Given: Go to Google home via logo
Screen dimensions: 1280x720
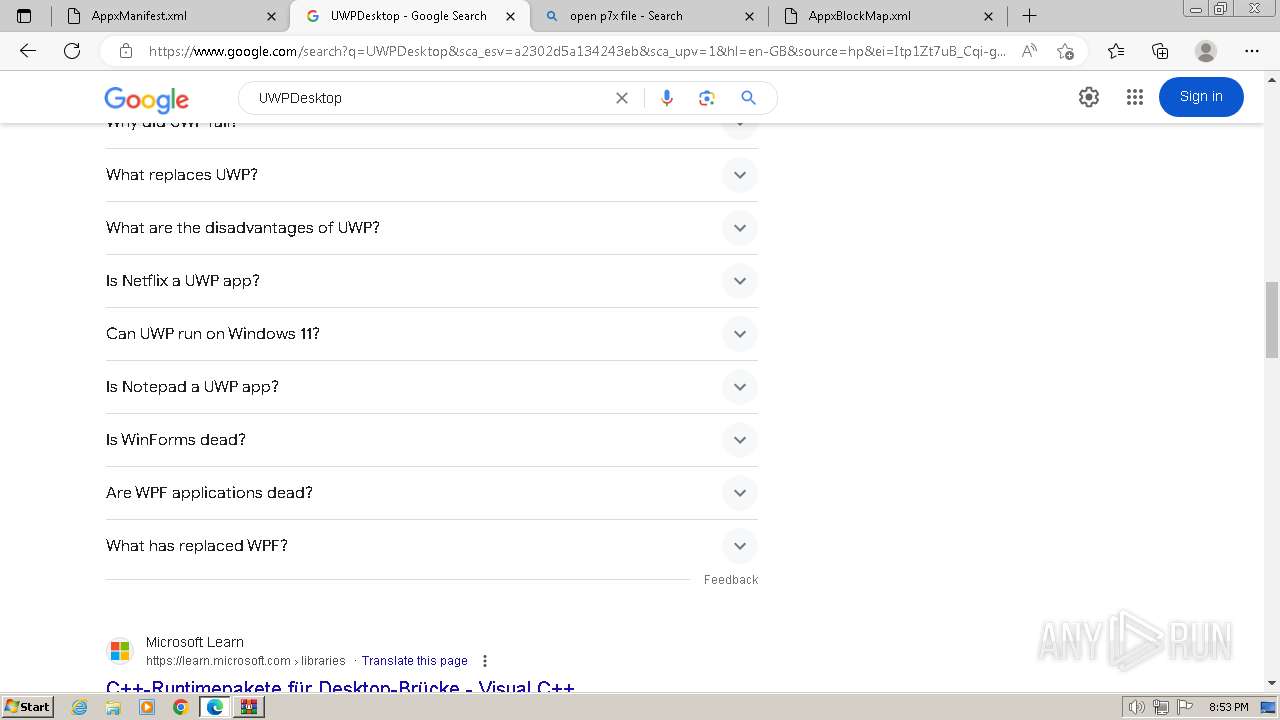Looking at the screenshot, I should pyautogui.click(x=146, y=99).
